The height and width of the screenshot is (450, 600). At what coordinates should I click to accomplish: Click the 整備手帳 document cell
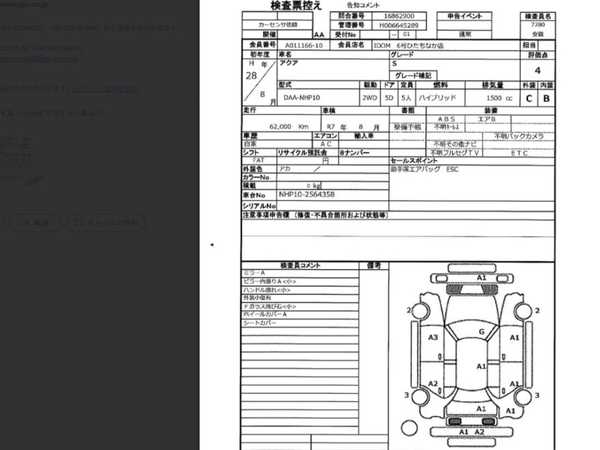407,127
